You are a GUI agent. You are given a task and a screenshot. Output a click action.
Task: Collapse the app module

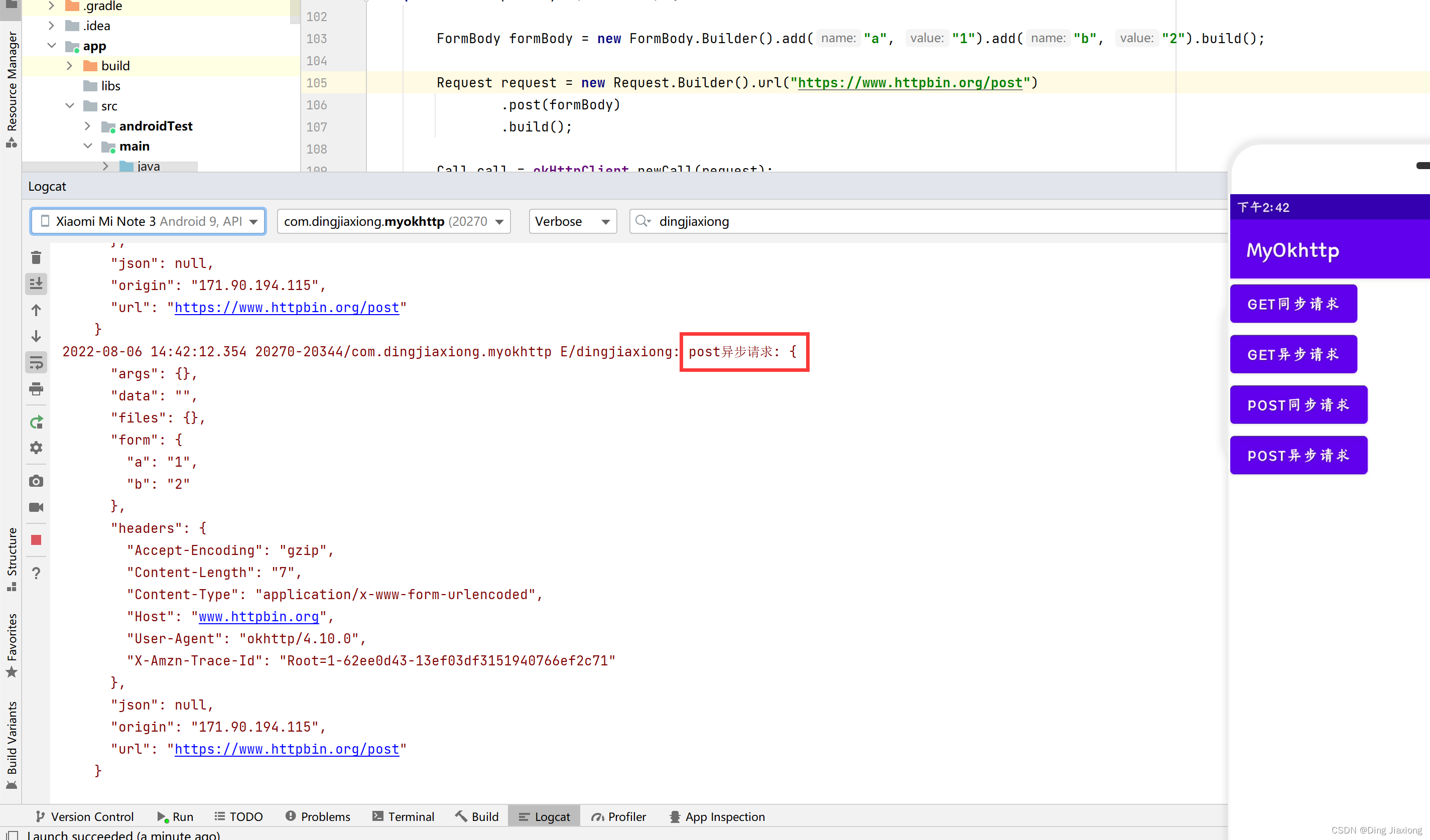tap(51, 45)
